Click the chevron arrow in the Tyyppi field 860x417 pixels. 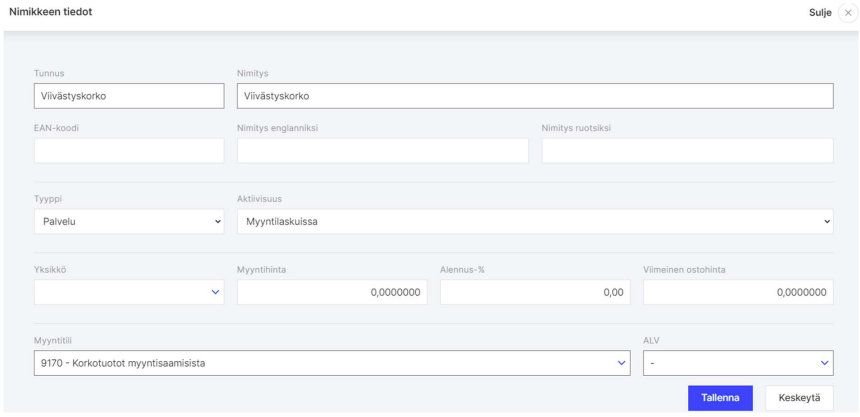pos(218,221)
